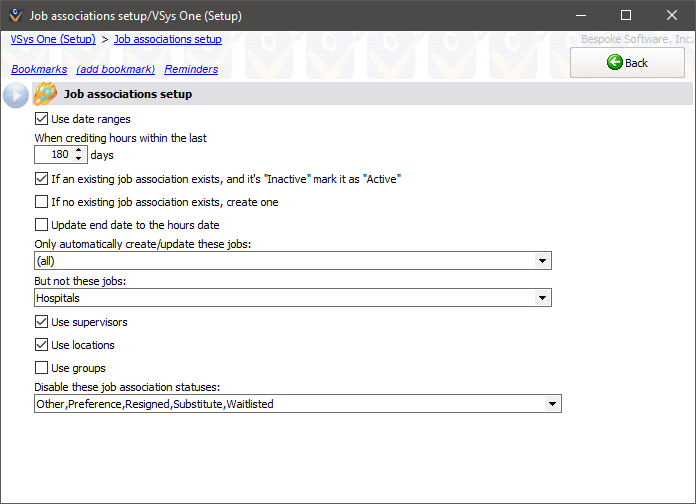Uncheck Use date ranges checkbox
Image resolution: width=696 pixels, height=504 pixels.
42,119
